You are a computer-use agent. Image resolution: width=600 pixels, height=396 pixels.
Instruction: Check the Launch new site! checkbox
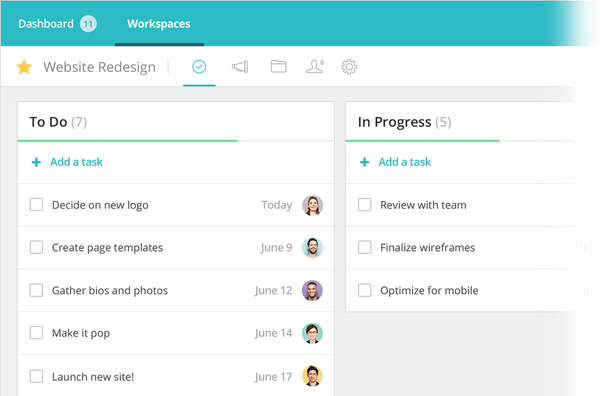[36, 376]
